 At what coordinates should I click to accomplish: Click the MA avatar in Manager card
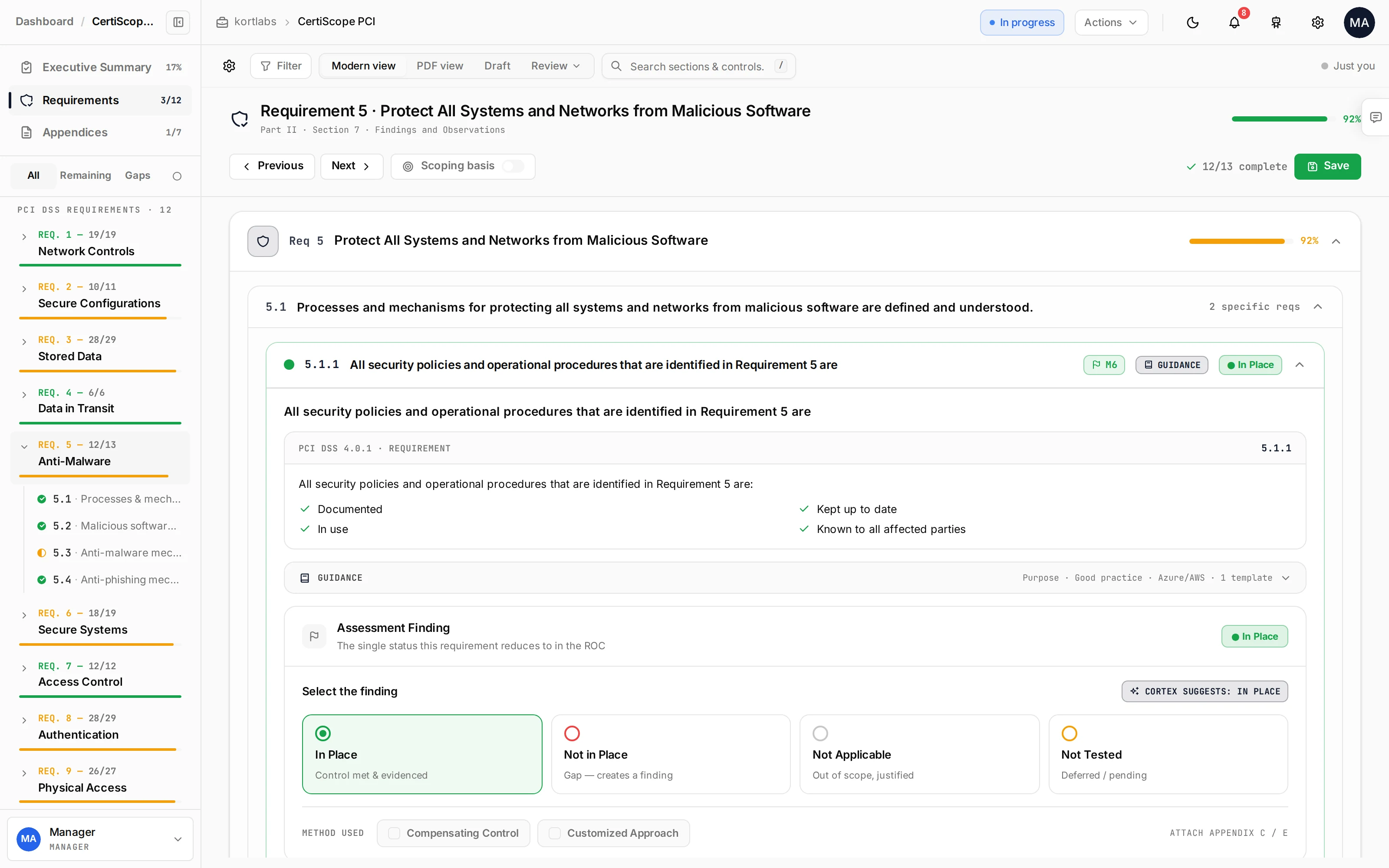(29, 839)
